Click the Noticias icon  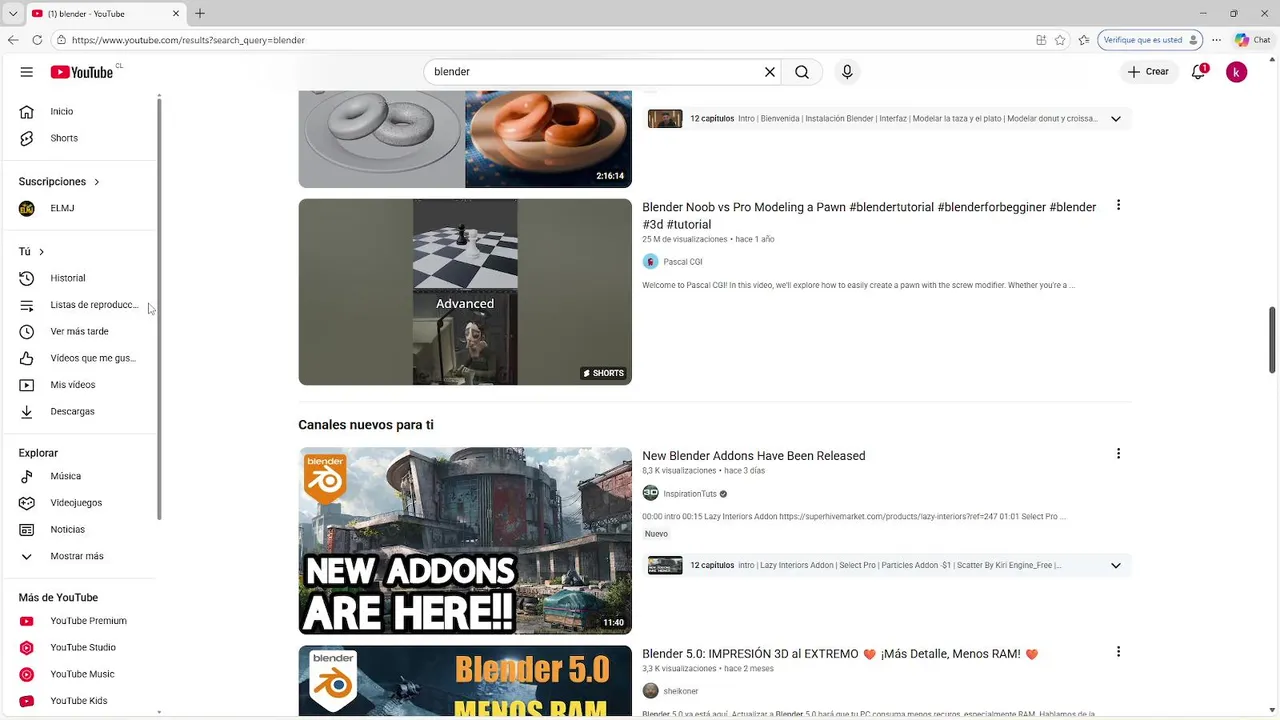[27, 529]
